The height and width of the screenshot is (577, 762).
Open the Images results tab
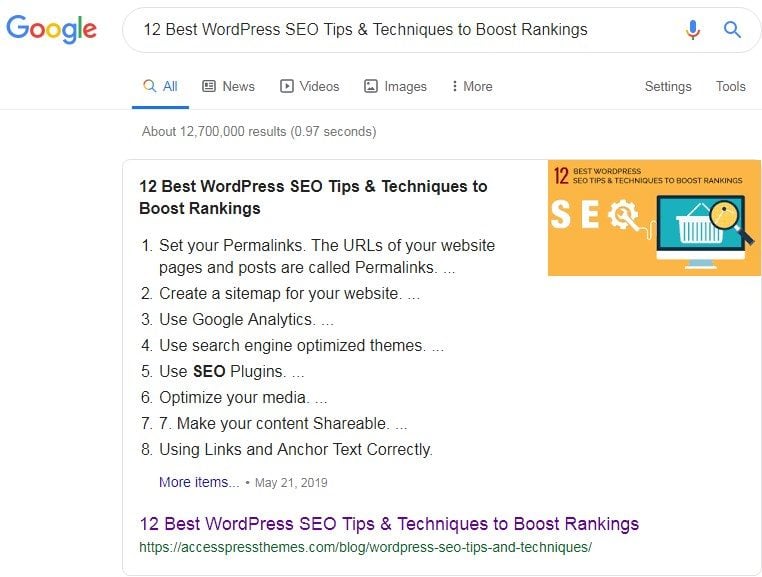395,86
